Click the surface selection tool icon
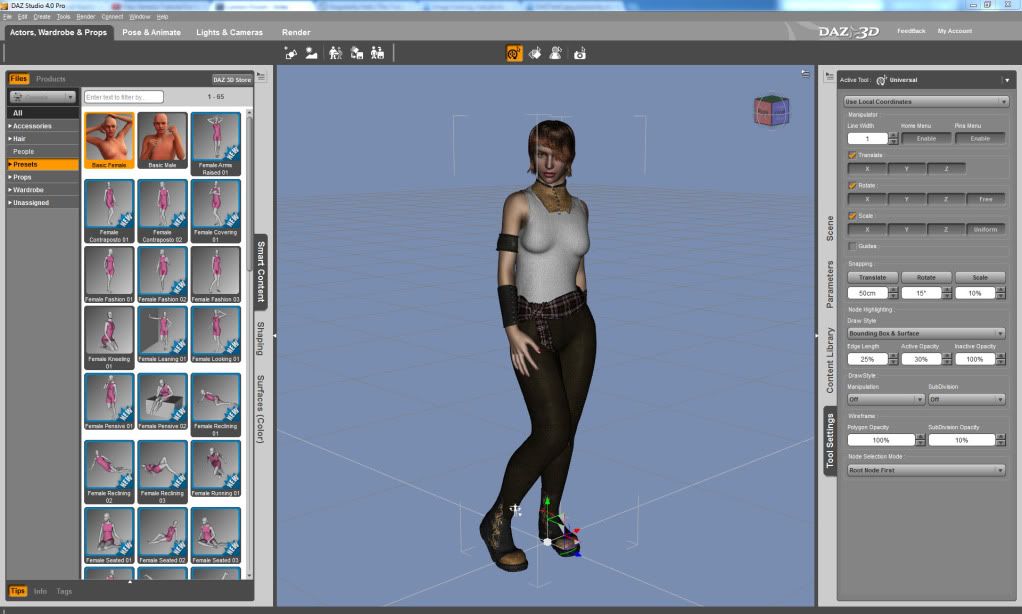 click(535, 53)
